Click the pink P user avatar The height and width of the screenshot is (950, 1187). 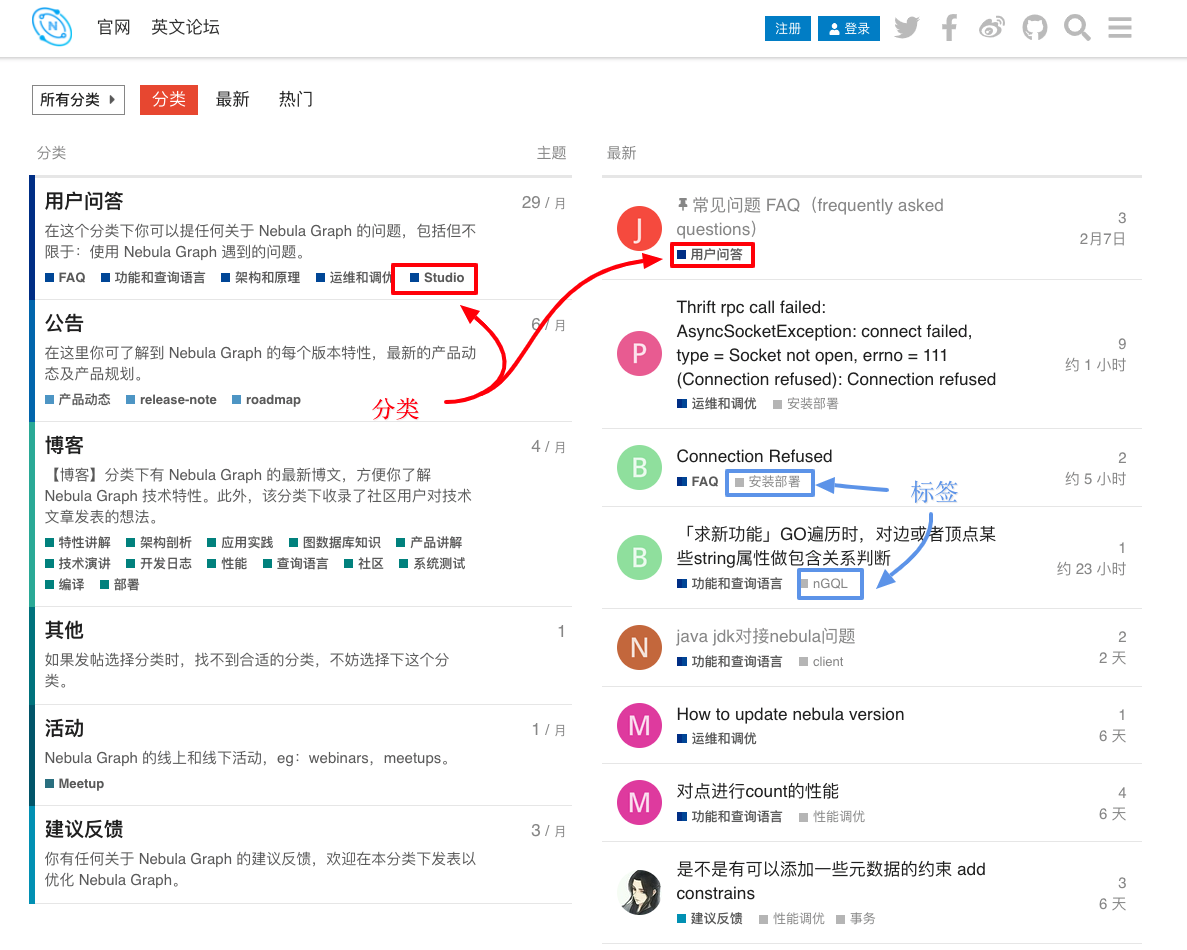[x=639, y=353]
